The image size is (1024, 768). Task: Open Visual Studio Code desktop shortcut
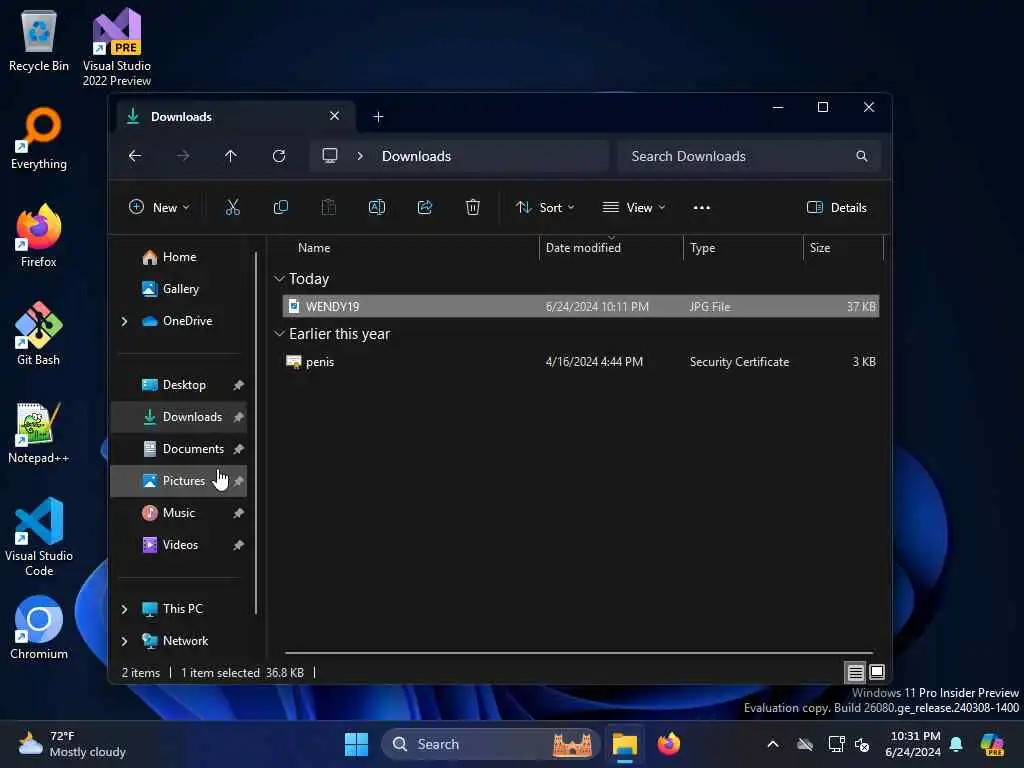[39, 537]
